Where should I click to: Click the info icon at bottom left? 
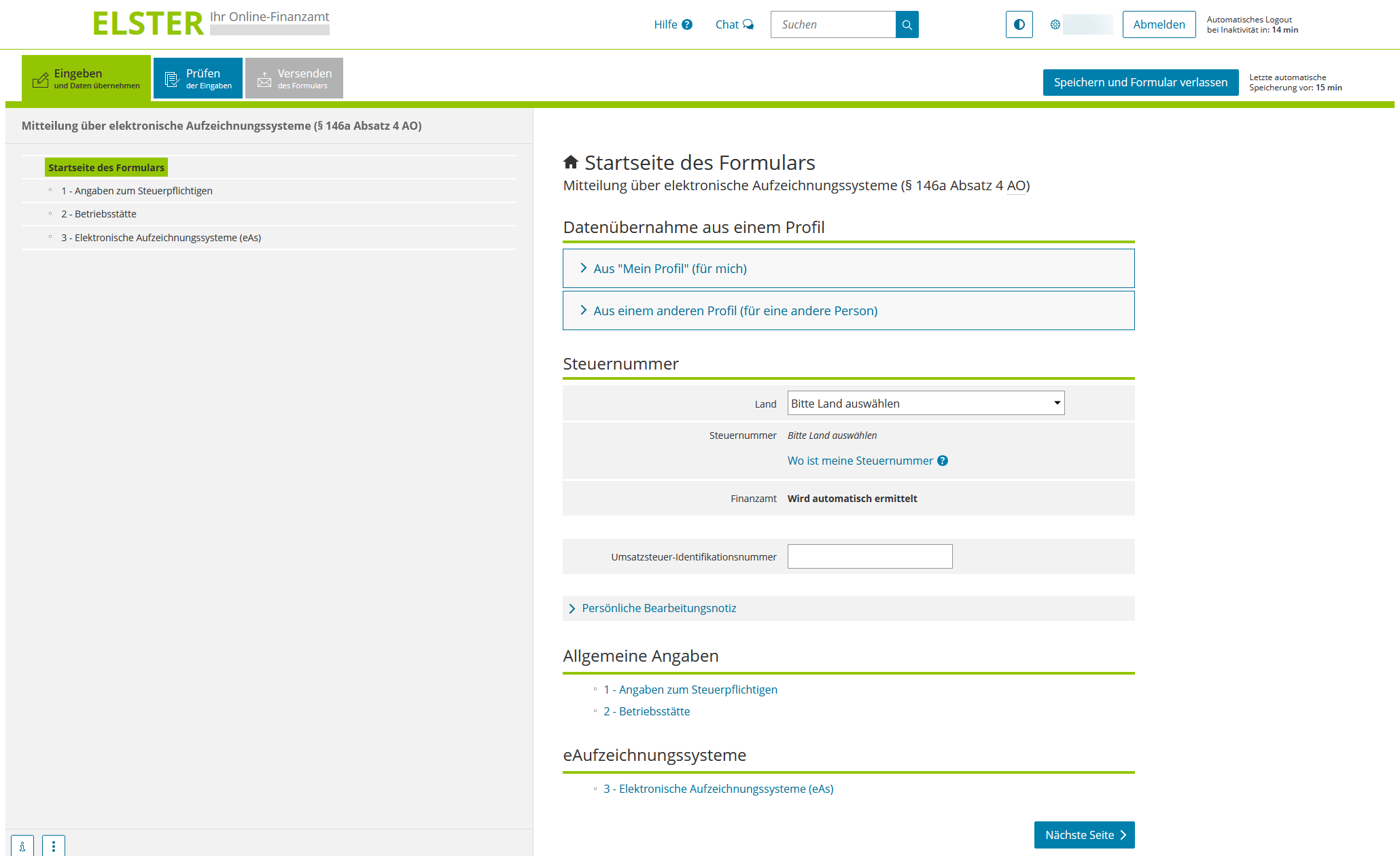(x=22, y=846)
